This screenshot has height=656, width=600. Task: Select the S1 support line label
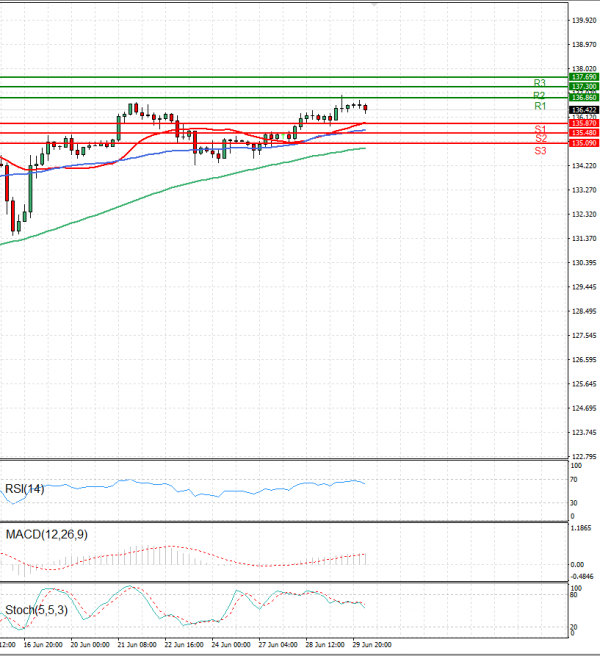point(539,130)
